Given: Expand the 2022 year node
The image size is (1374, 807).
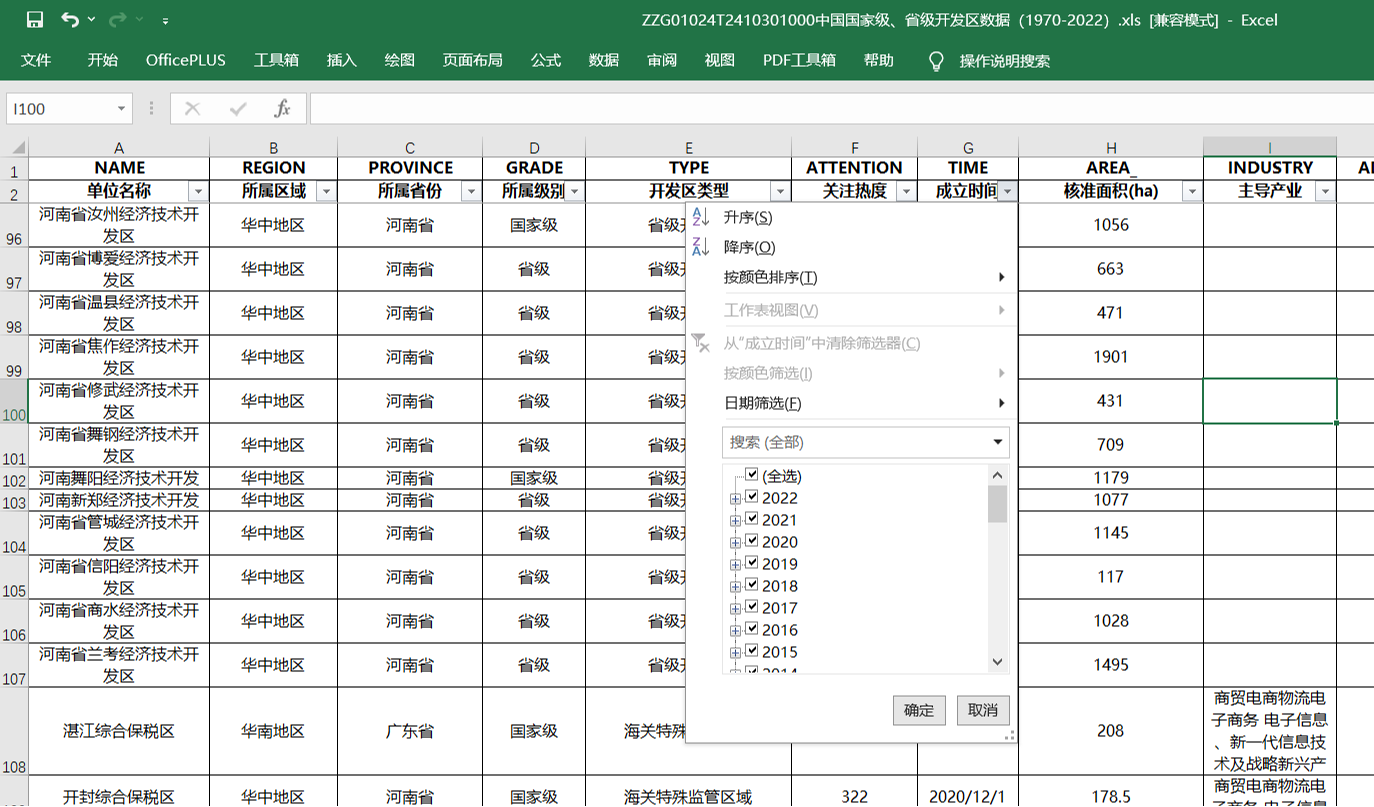Looking at the screenshot, I should click(x=735, y=498).
